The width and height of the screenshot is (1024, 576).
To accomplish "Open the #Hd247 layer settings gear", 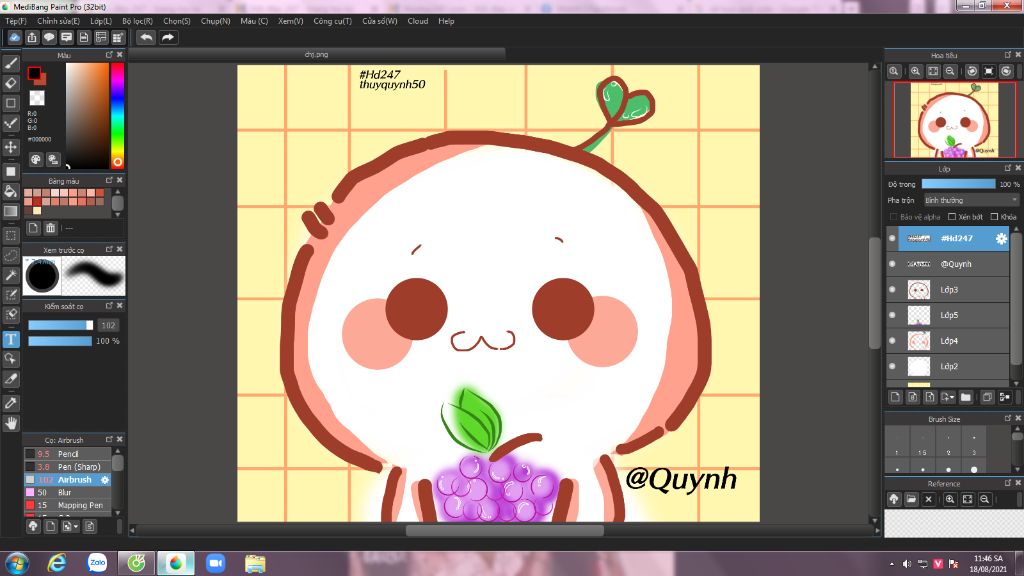I will click(1001, 238).
